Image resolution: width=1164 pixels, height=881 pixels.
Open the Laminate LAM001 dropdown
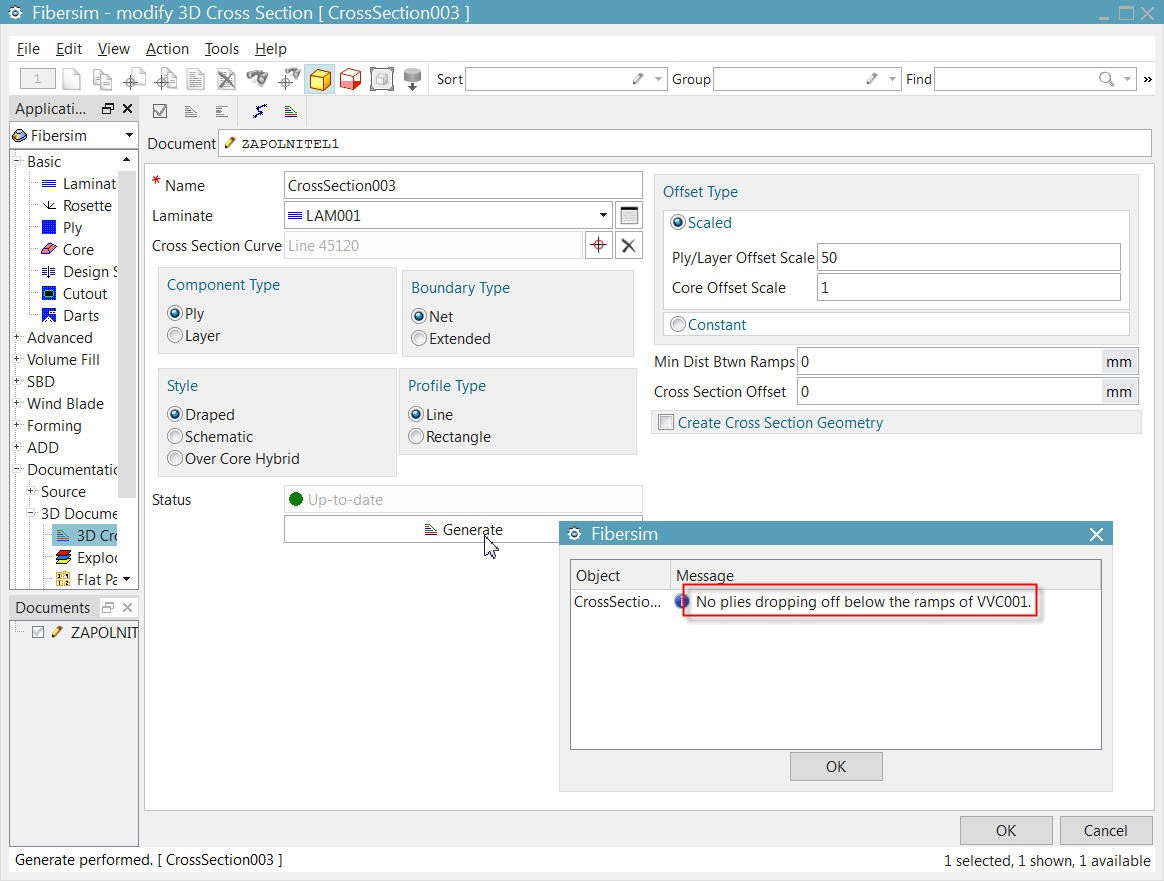pos(602,215)
